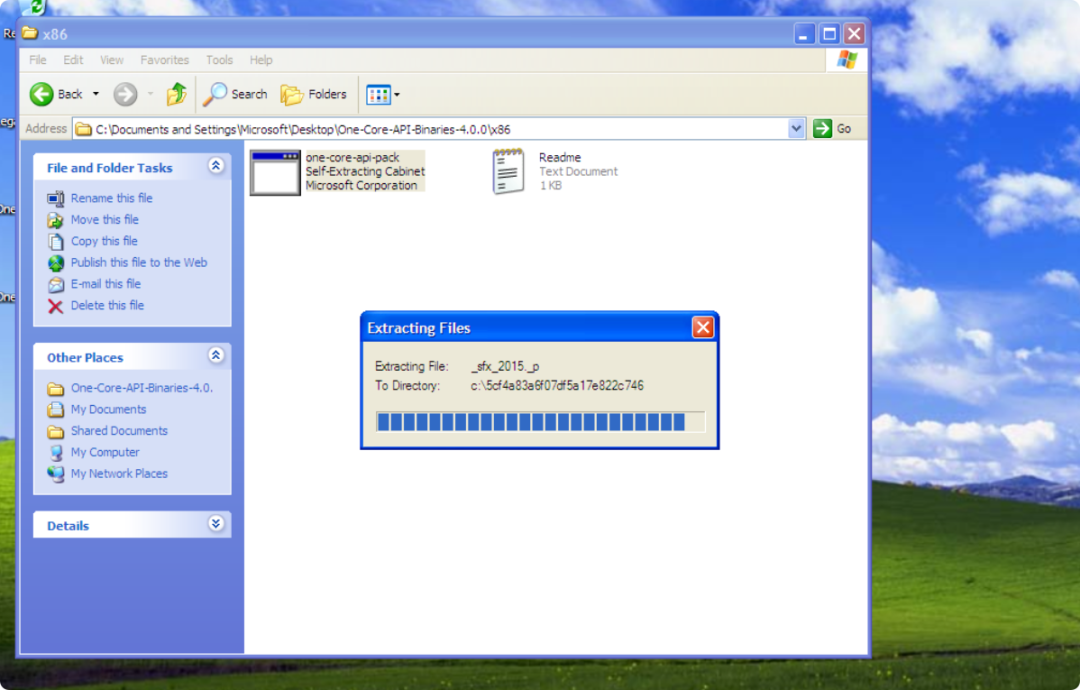The width and height of the screenshot is (1080, 690).
Task: Click the Forward arrow icon
Action: click(x=125, y=94)
